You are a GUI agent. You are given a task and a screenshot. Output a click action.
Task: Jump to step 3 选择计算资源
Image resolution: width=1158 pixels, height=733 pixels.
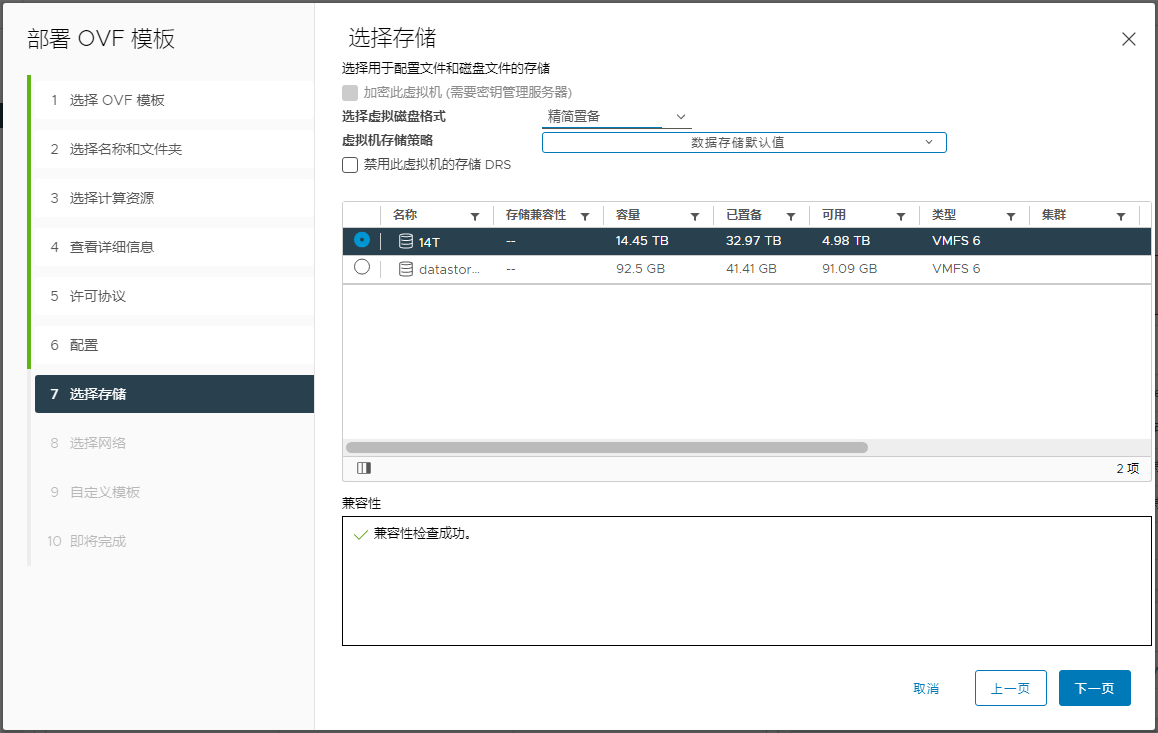click(x=111, y=198)
